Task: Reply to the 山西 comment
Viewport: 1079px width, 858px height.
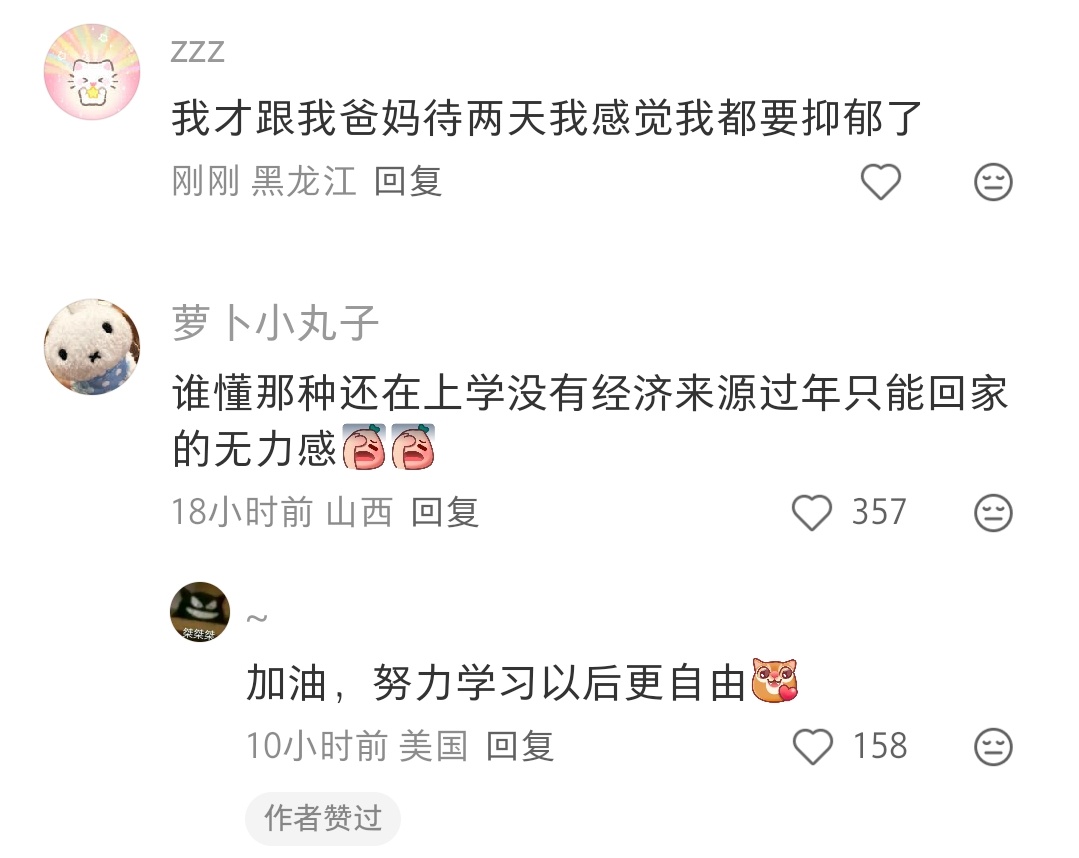Action: tap(445, 512)
